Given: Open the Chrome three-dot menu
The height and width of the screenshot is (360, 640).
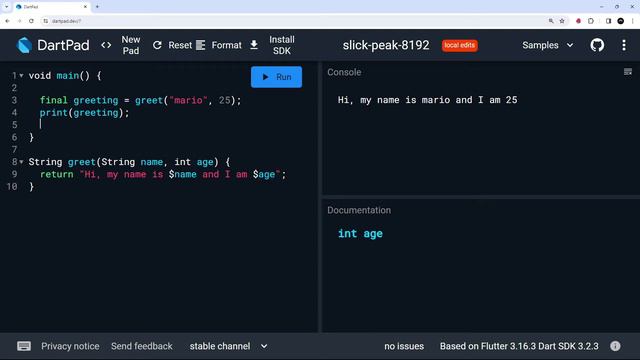Looking at the screenshot, I should [633, 21].
